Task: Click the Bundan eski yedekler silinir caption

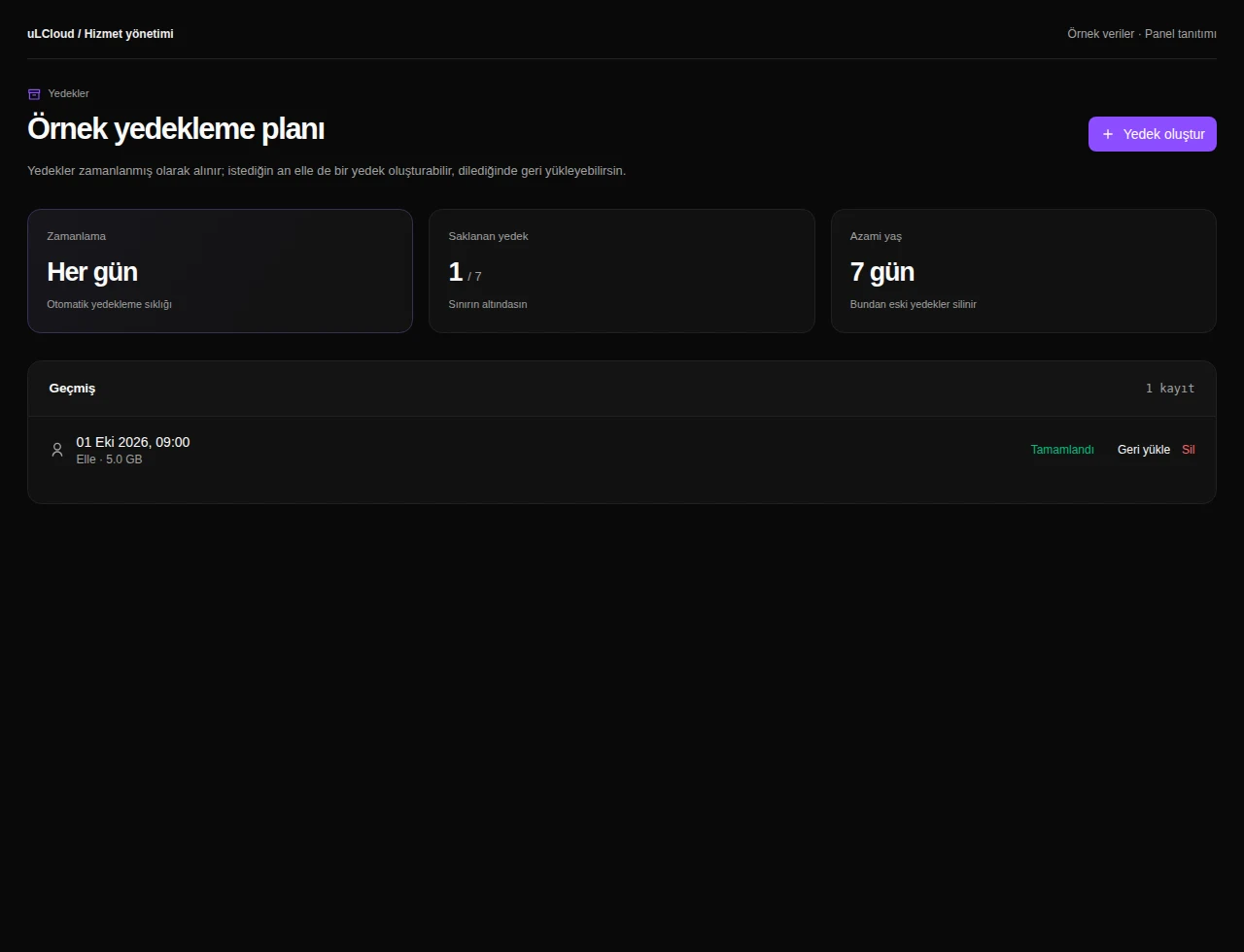Action: pyautogui.click(x=914, y=304)
